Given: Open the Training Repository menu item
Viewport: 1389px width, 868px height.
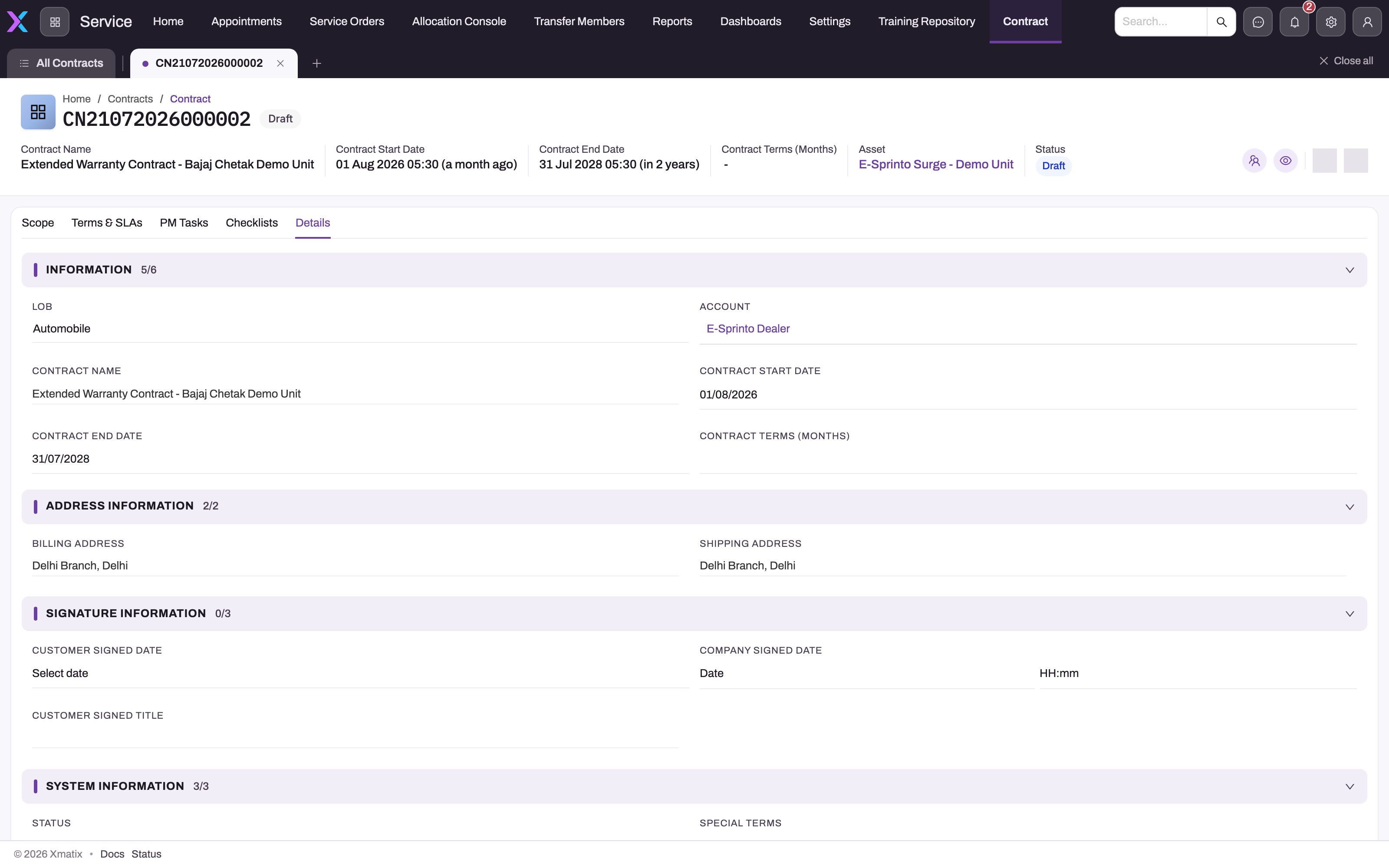Looking at the screenshot, I should click(926, 21).
